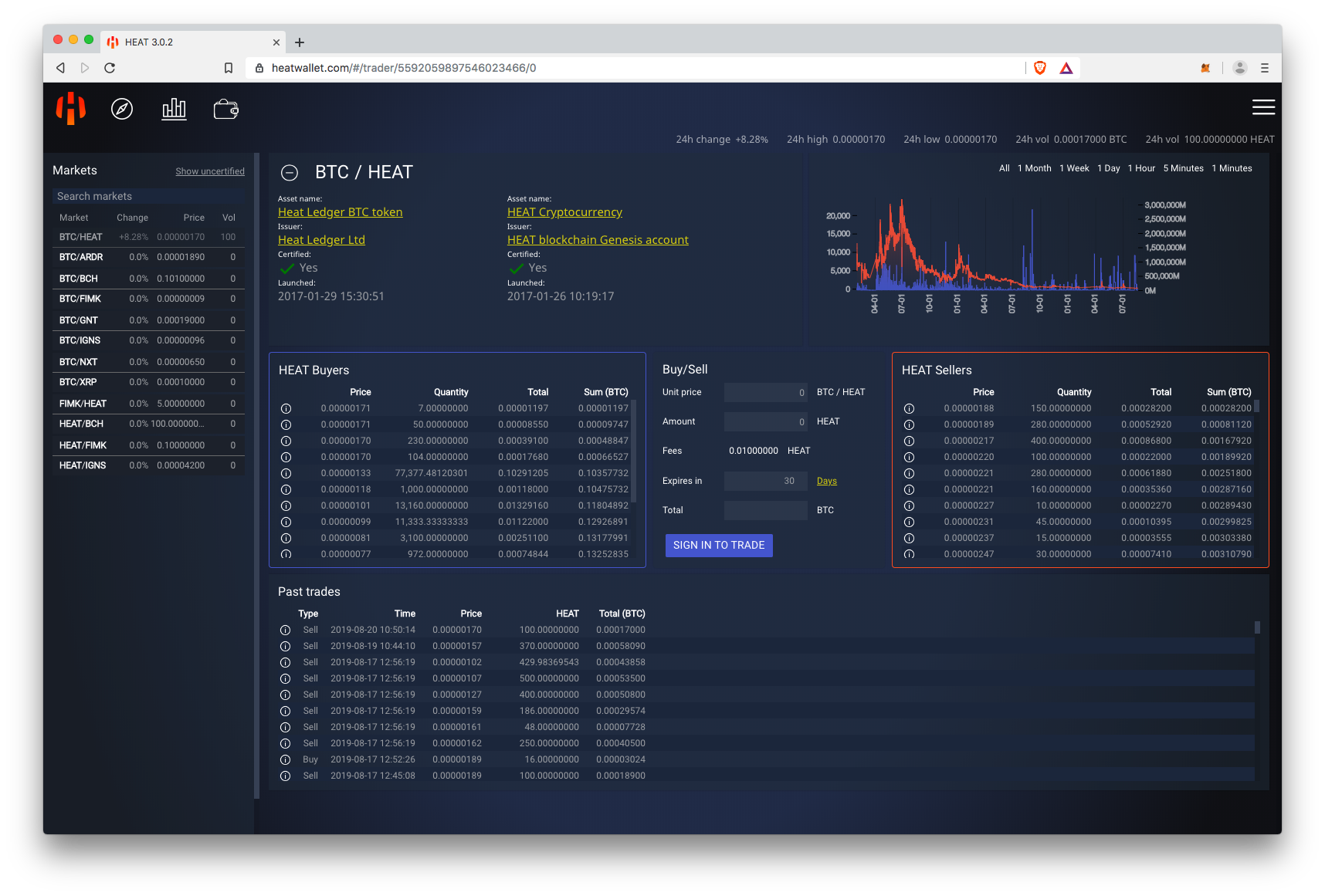
Task: Select the FIMK/HEAT market row
Action: (x=148, y=403)
